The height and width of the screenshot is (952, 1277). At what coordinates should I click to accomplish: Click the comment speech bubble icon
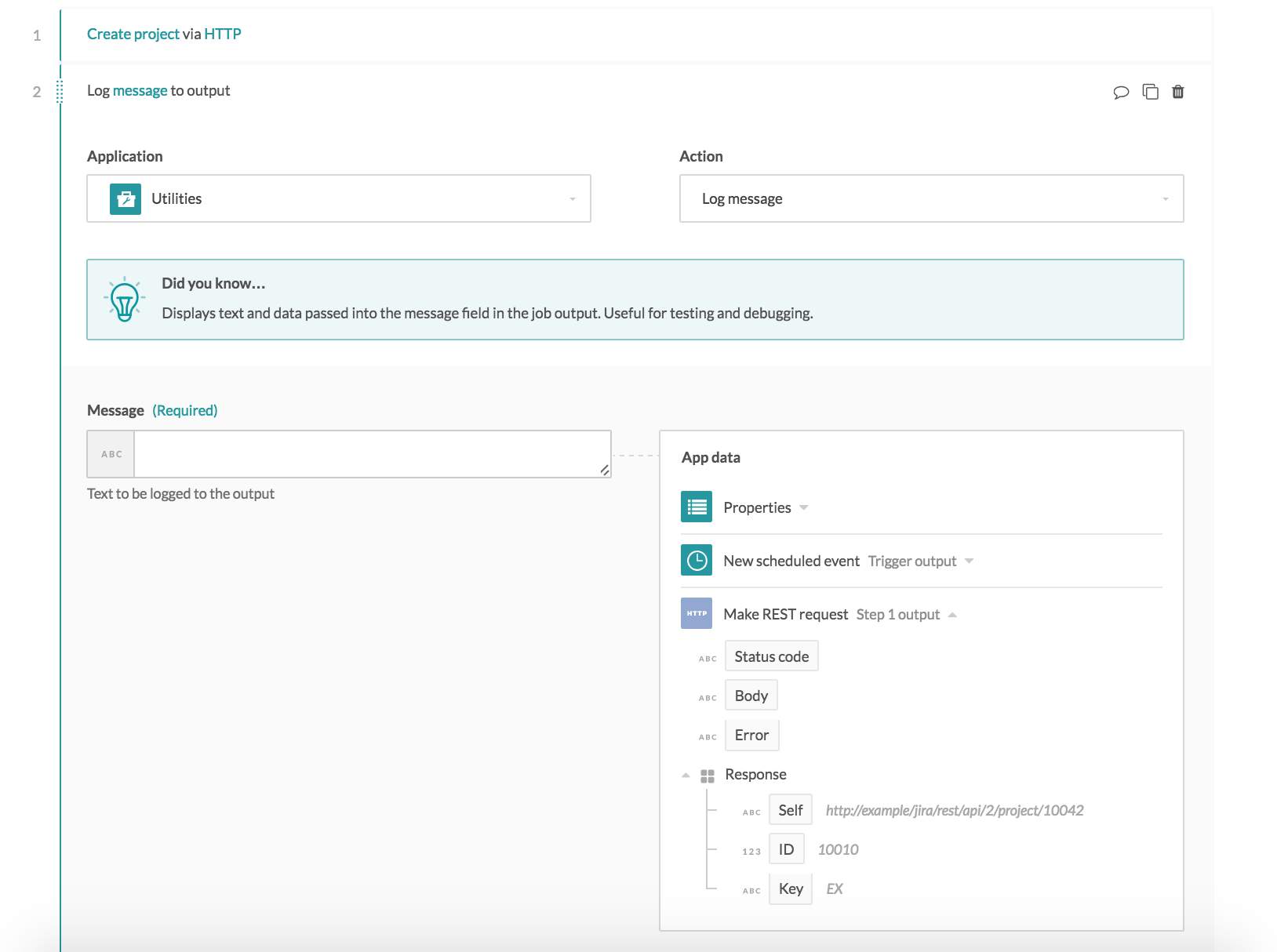click(1121, 92)
